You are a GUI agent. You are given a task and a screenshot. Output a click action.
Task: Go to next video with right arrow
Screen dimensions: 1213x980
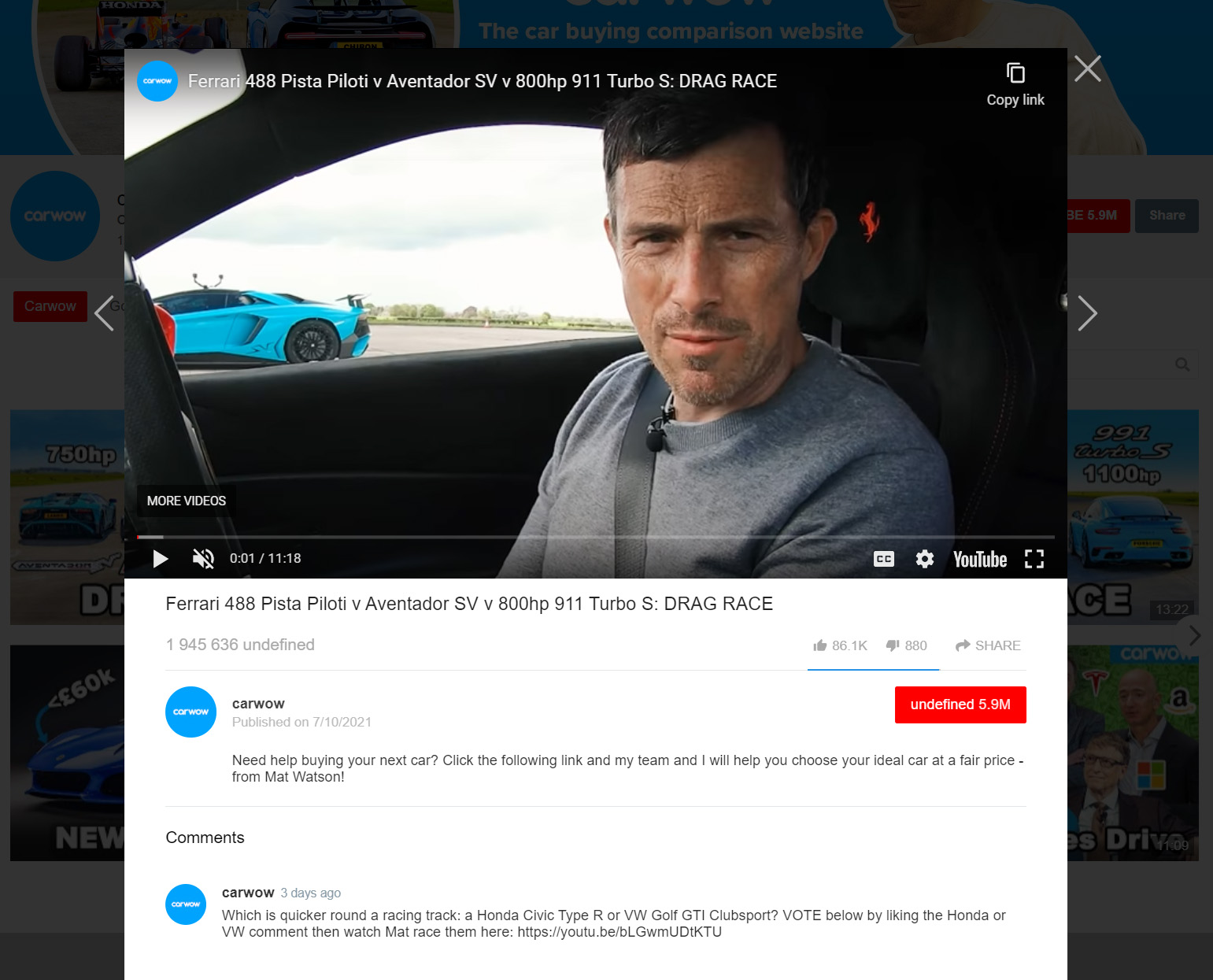1087,313
